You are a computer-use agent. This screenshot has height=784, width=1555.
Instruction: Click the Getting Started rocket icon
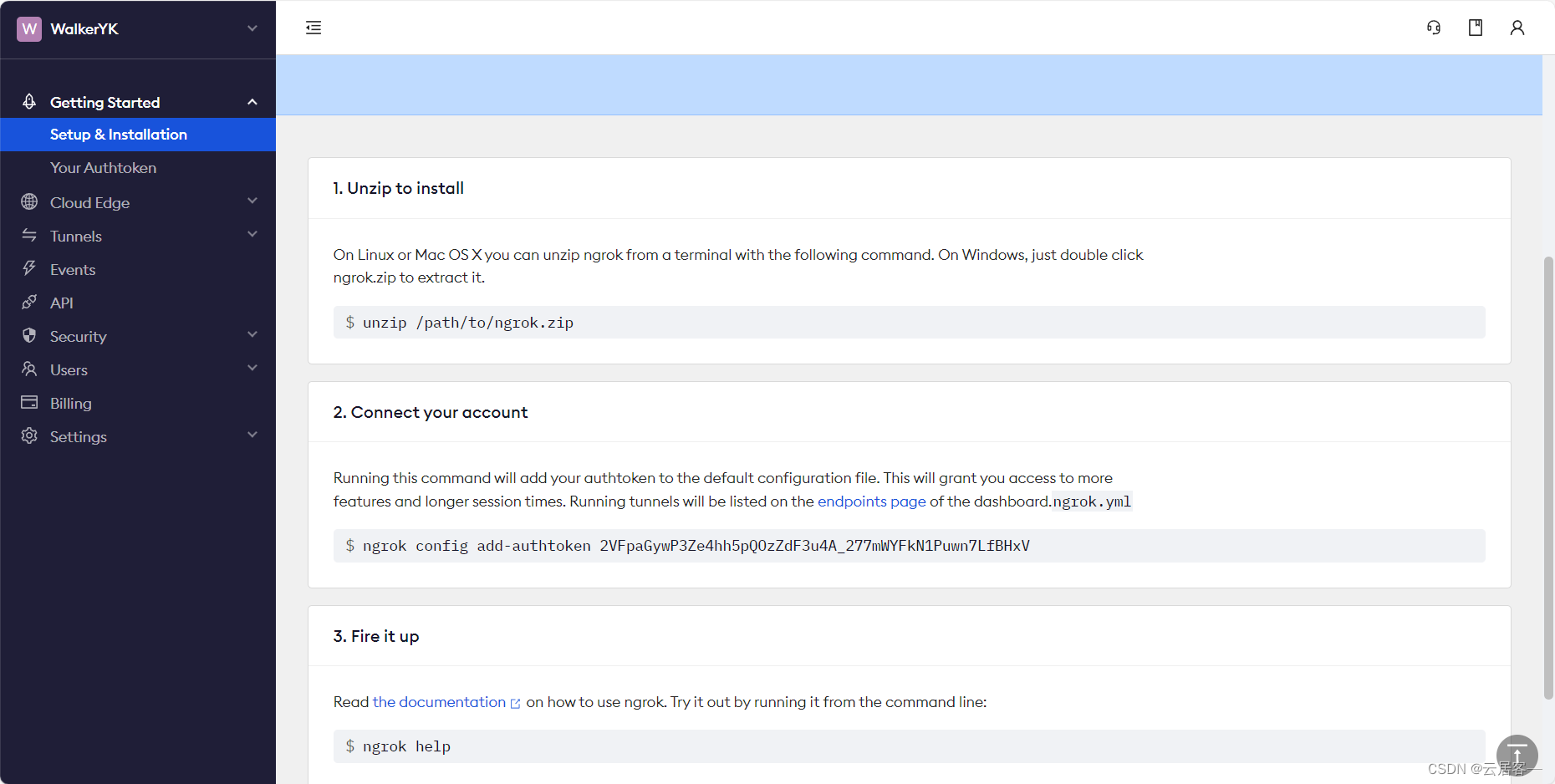tap(29, 101)
